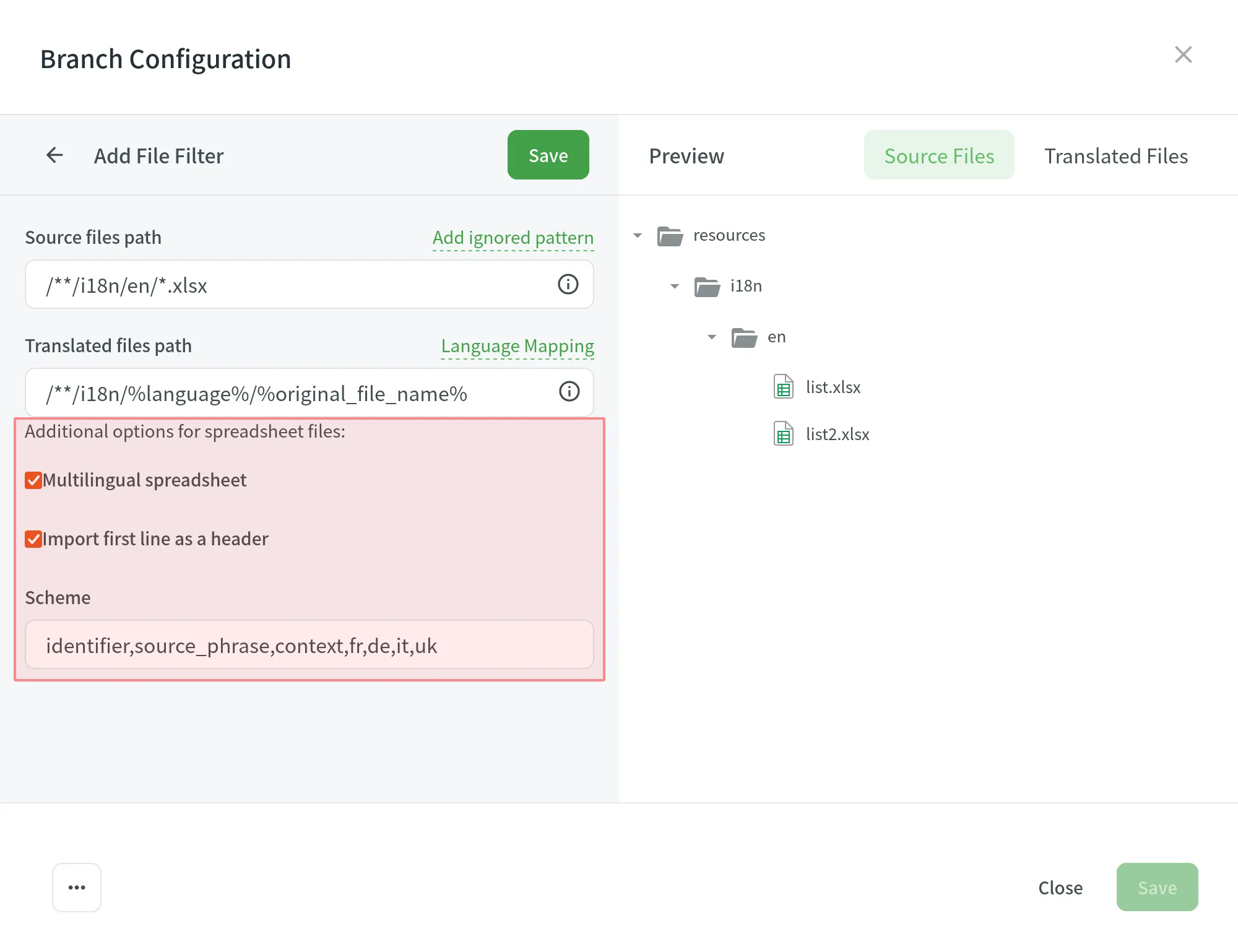Click the Save button in toolbar
This screenshot has height=952, width=1238.
coord(548,154)
